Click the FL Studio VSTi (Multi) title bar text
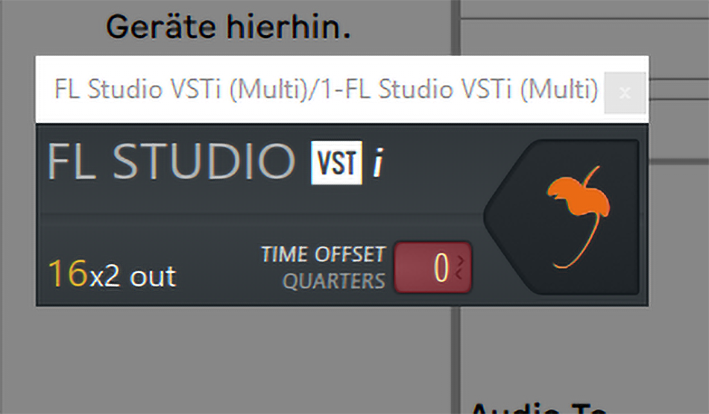The width and height of the screenshot is (709, 414). point(326,89)
